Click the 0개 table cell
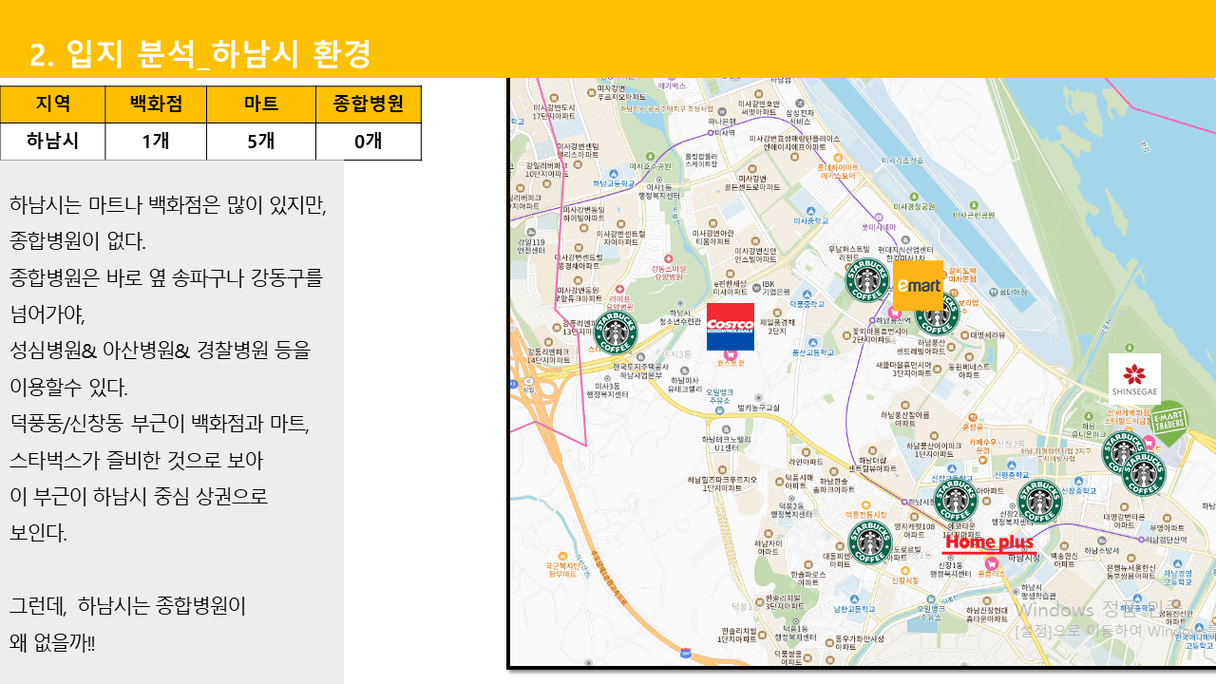This screenshot has width=1216, height=684. point(368,141)
